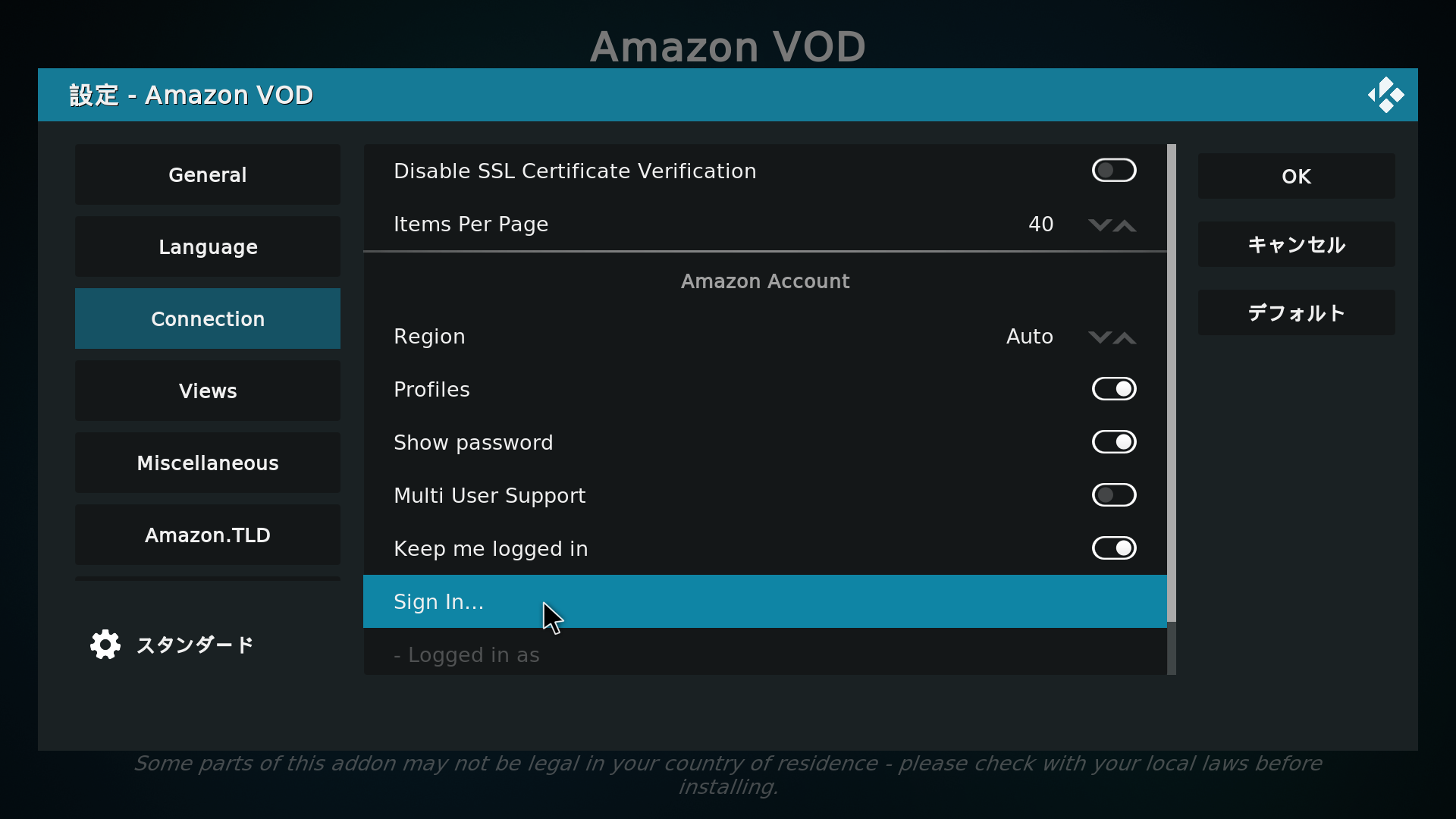Open the Views settings category
The height and width of the screenshot is (819, 1456).
208,391
